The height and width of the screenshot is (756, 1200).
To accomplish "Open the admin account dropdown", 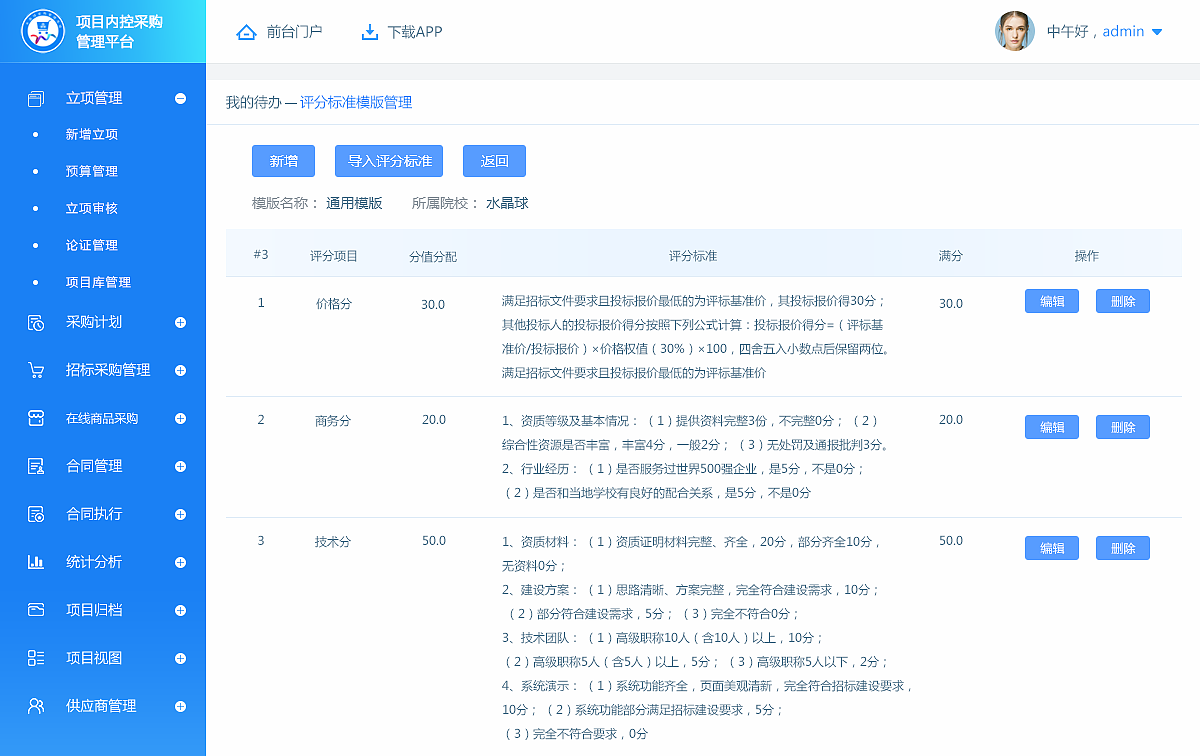I will (1157, 31).
